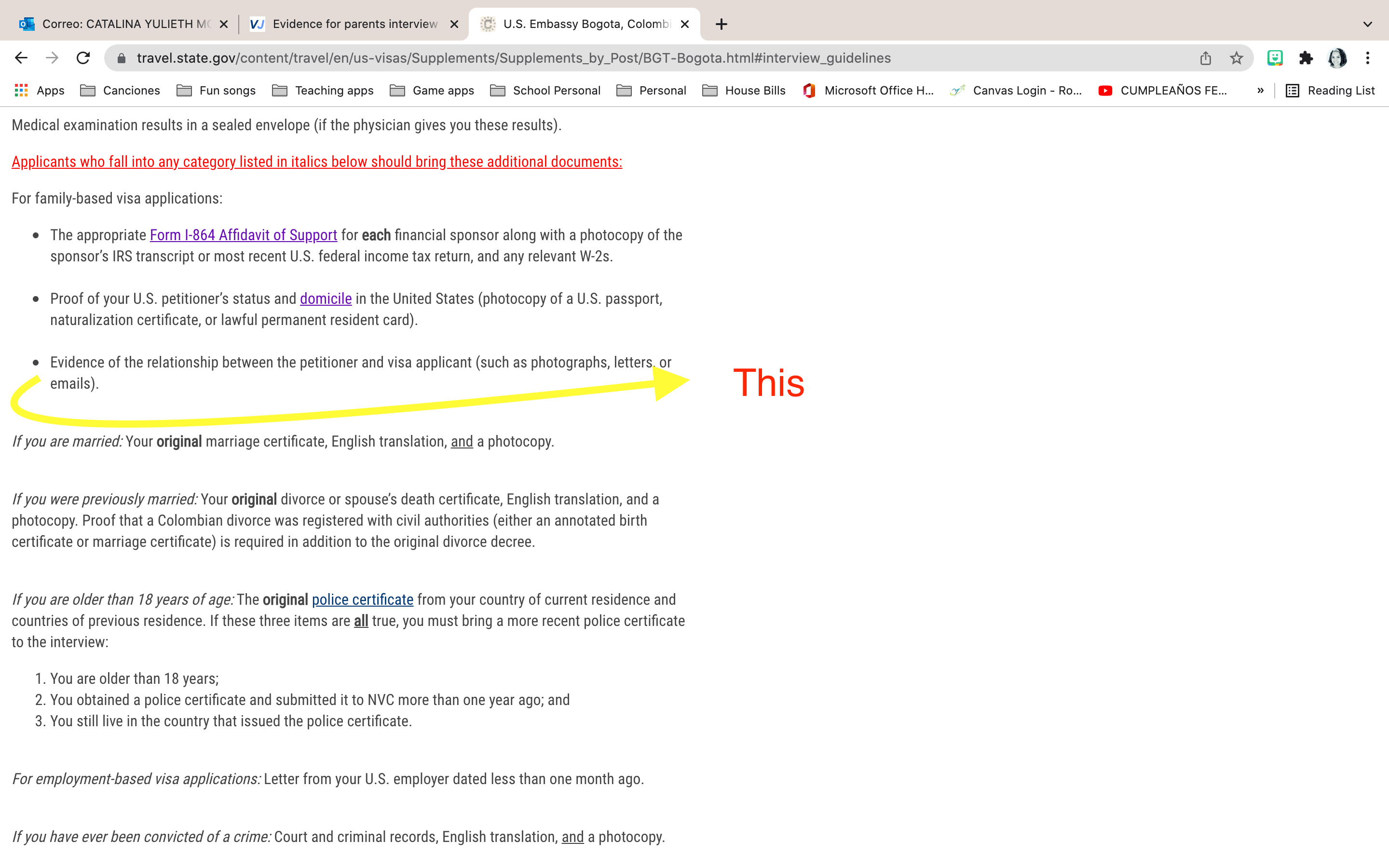The width and height of the screenshot is (1389, 868).
Task: Open the Apps grid shortcut
Action: point(39,90)
